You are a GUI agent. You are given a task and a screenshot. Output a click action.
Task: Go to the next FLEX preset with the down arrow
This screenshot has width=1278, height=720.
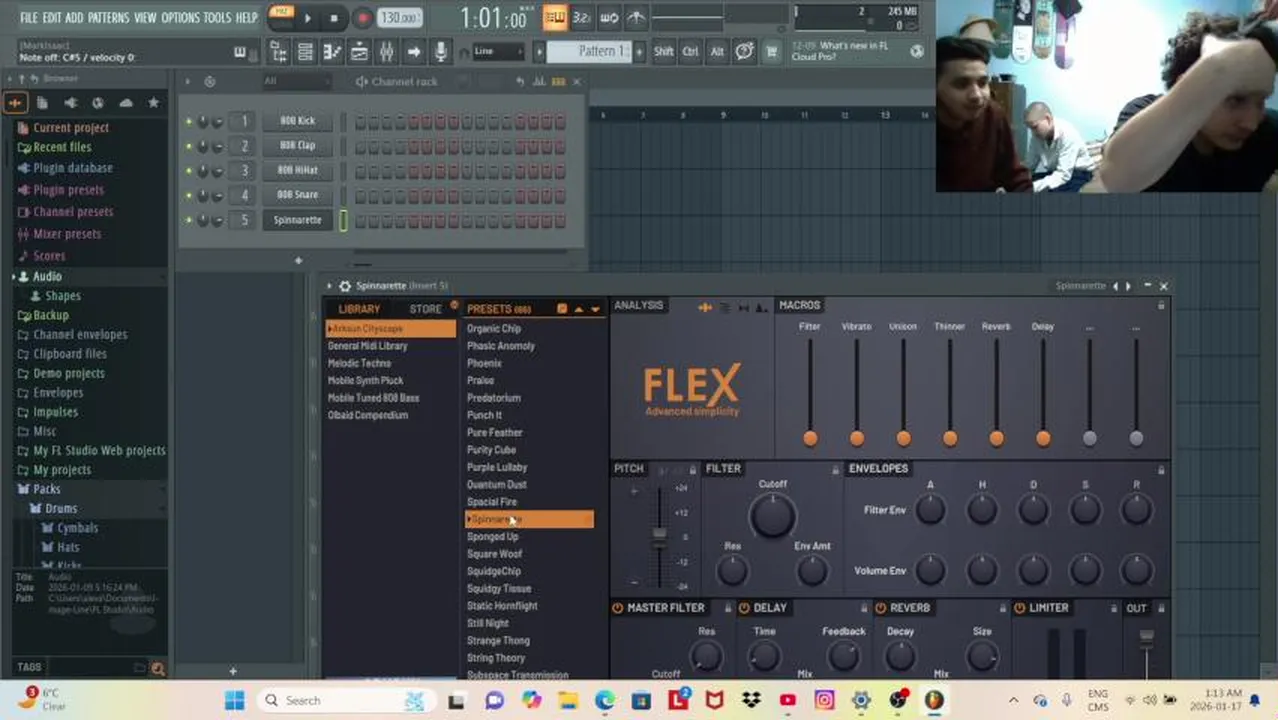[x=595, y=309]
